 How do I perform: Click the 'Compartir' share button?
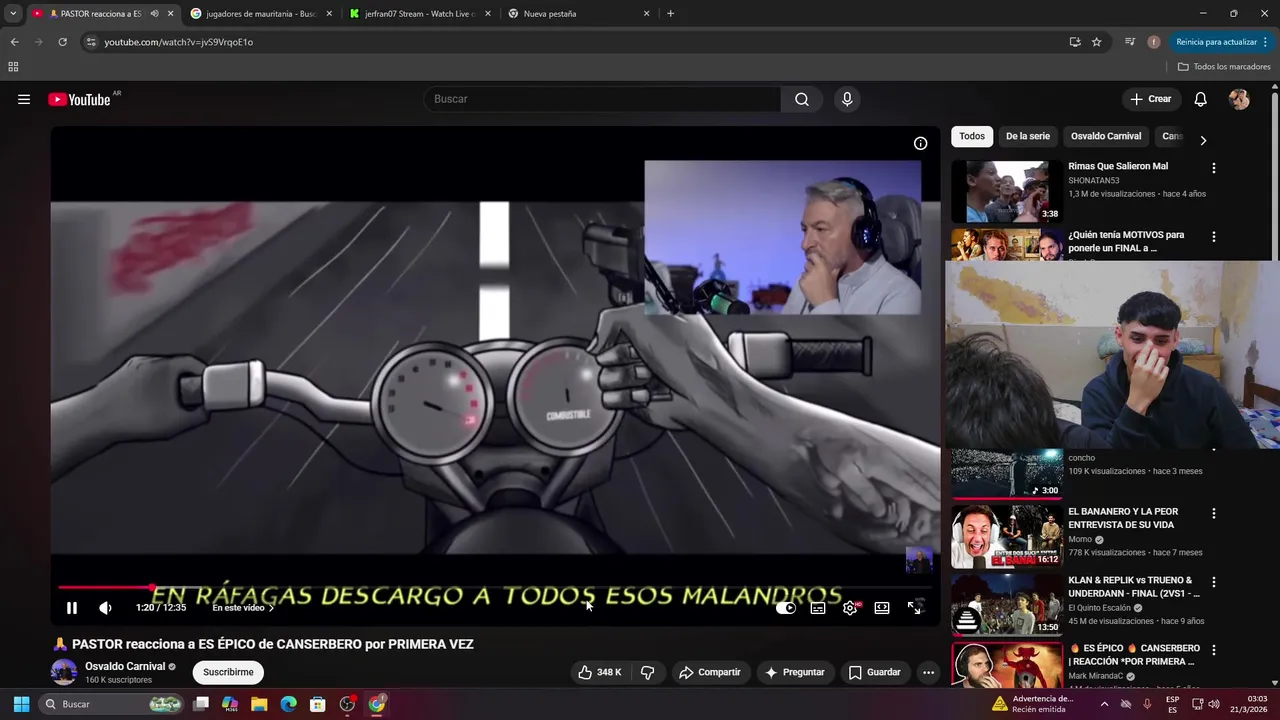pyautogui.click(x=709, y=672)
